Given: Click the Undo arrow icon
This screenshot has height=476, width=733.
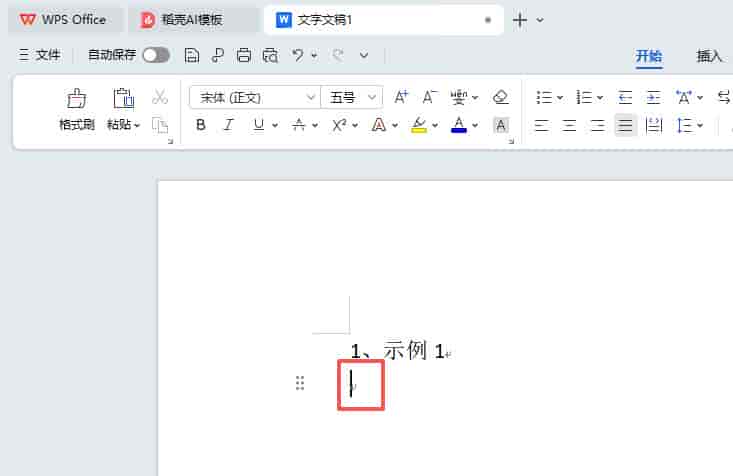Looking at the screenshot, I should (x=297, y=55).
